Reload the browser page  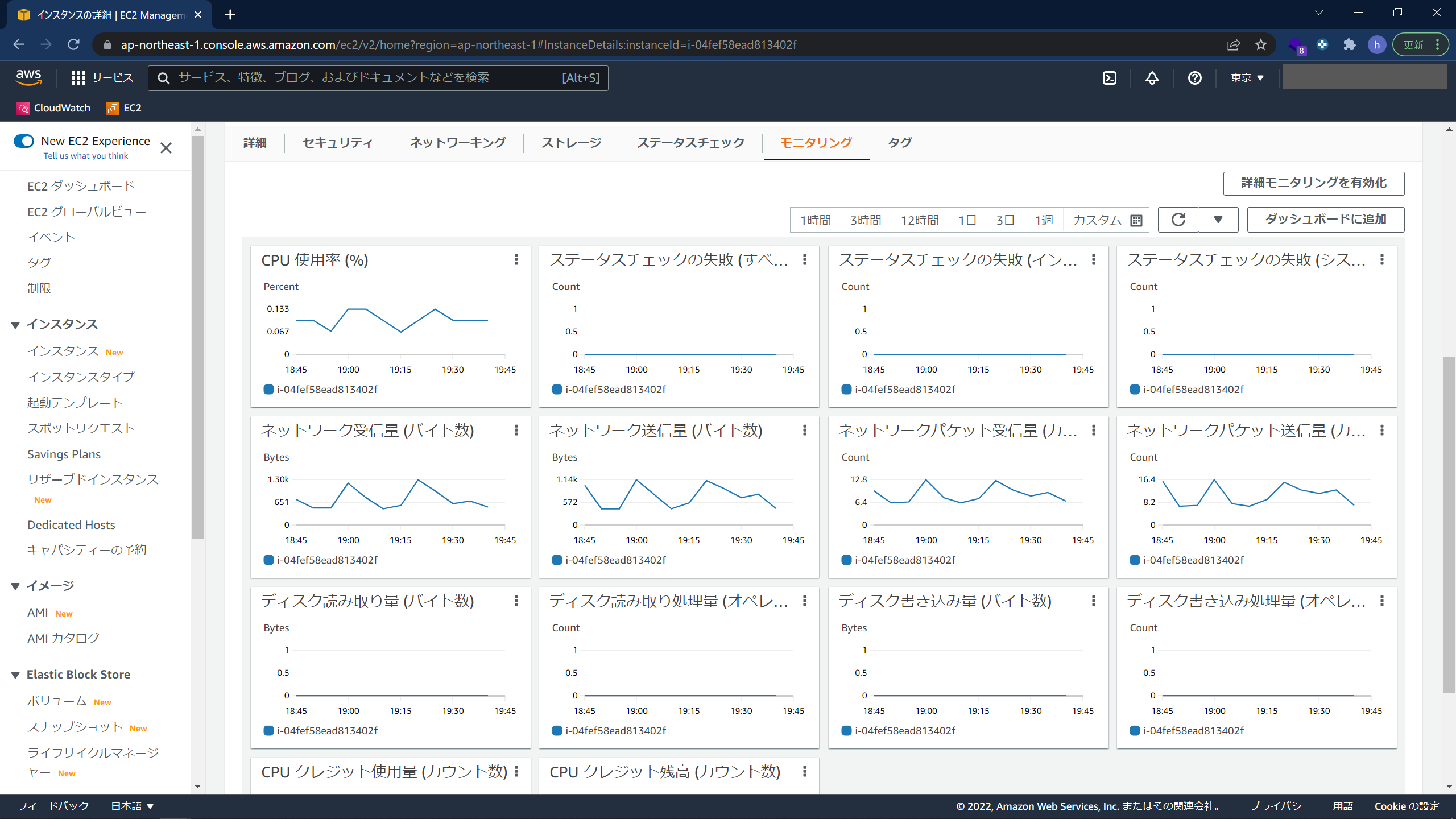click(73, 44)
